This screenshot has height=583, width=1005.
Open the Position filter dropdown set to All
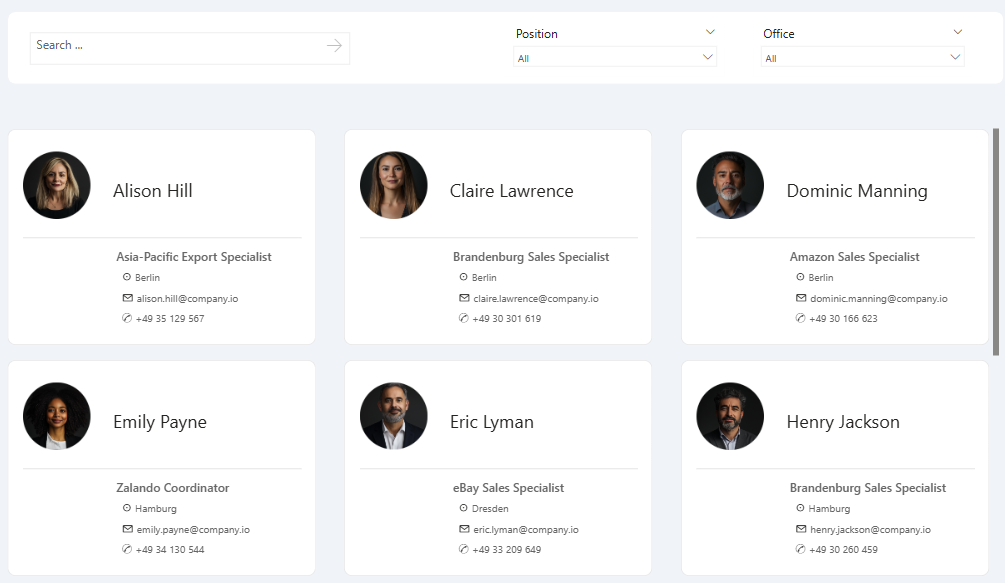[x=615, y=57]
